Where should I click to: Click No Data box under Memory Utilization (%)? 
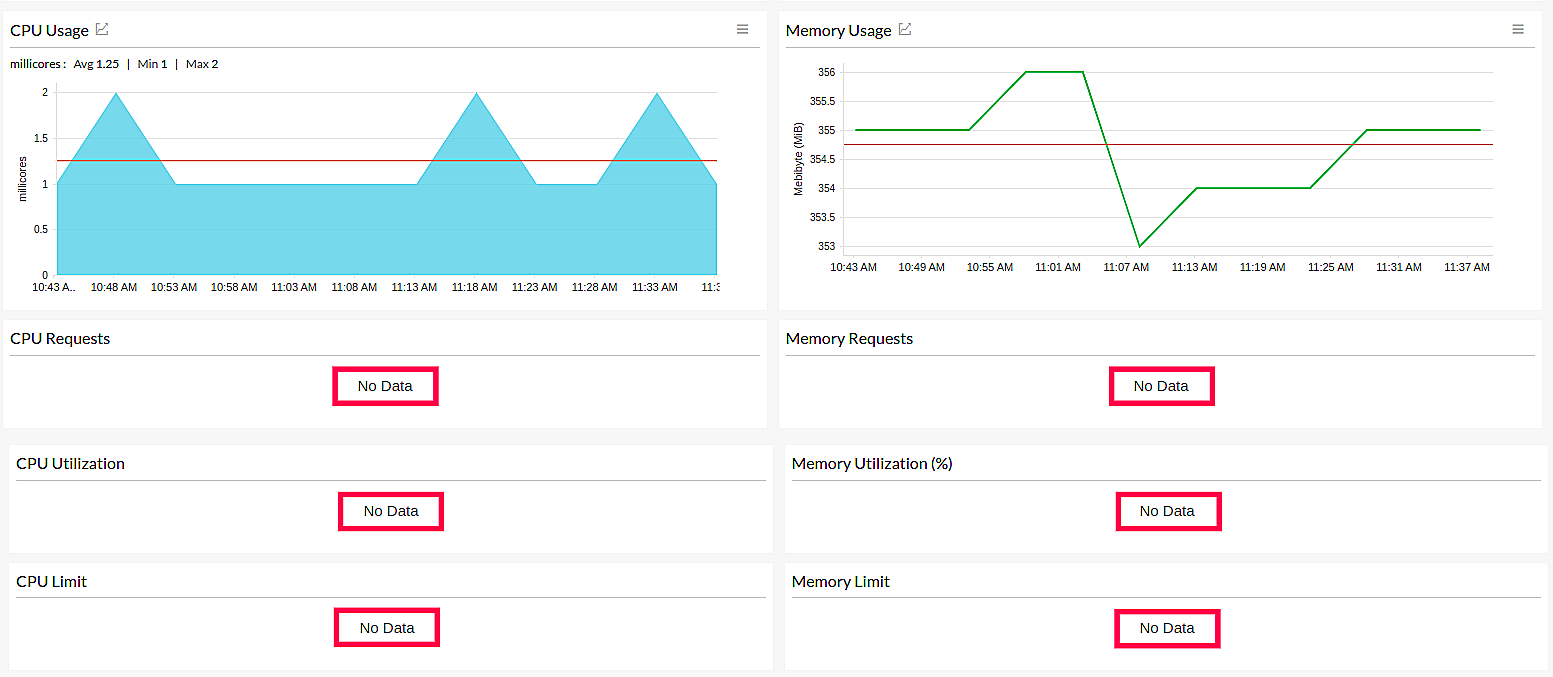1167,511
